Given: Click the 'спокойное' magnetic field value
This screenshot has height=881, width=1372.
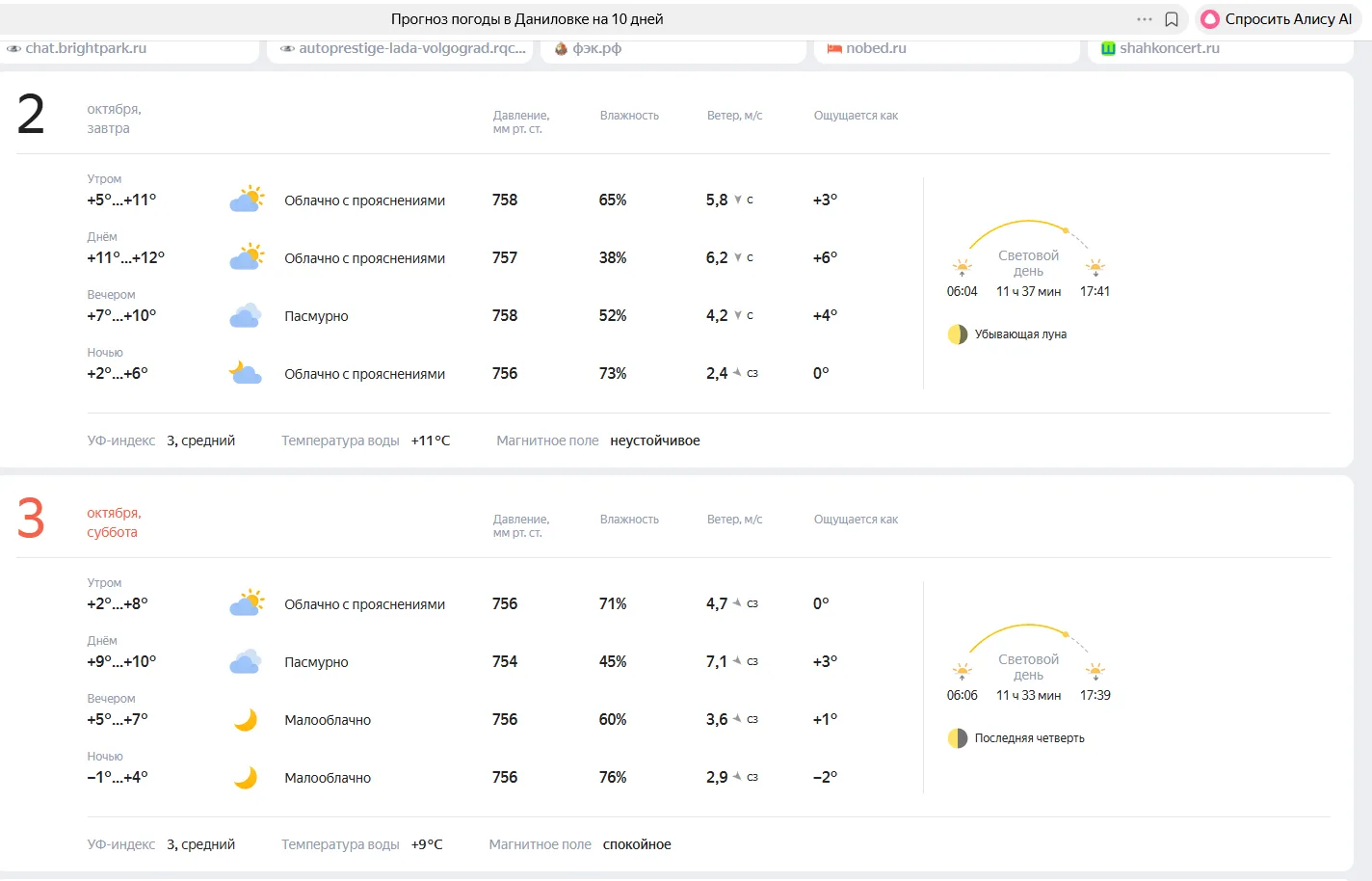Looking at the screenshot, I should [x=637, y=844].
